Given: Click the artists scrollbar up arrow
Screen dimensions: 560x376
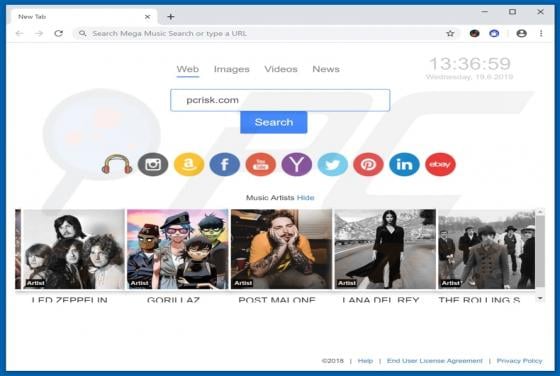Looking at the screenshot, I should (x=540, y=212).
